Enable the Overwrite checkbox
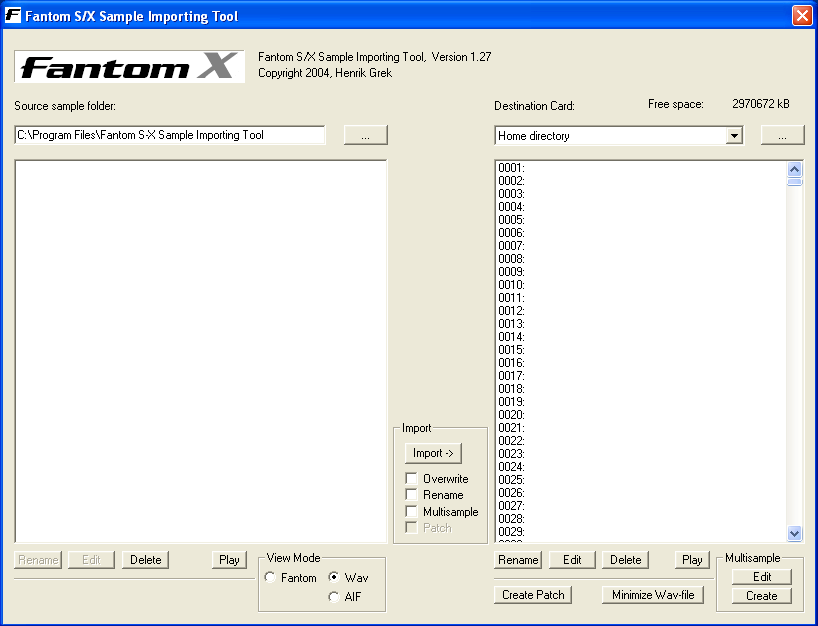The height and width of the screenshot is (626, 818). [x=411, y=479]
